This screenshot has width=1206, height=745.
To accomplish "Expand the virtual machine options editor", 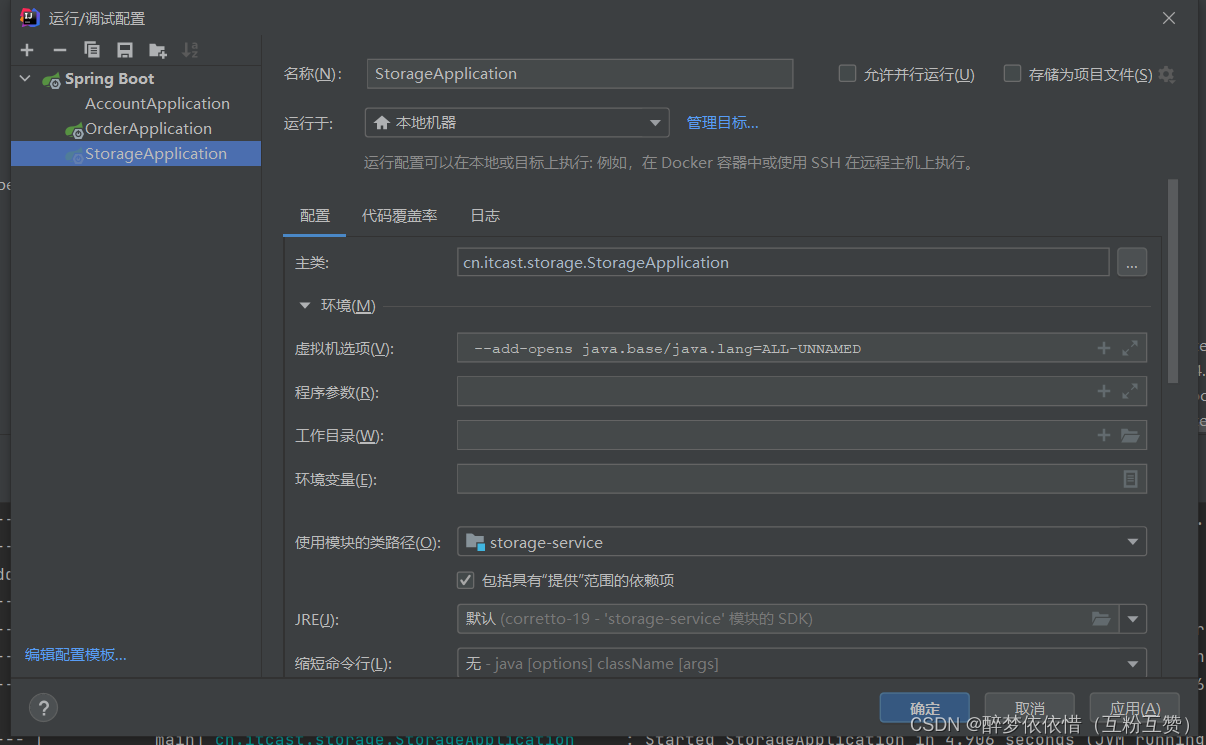I will (x=1131, y=347).
